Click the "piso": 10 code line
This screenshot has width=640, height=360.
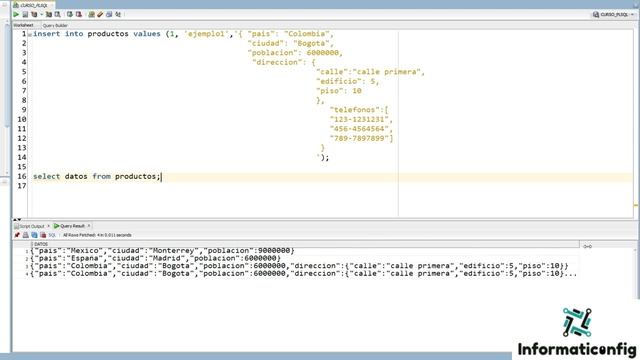pos(339,91)
